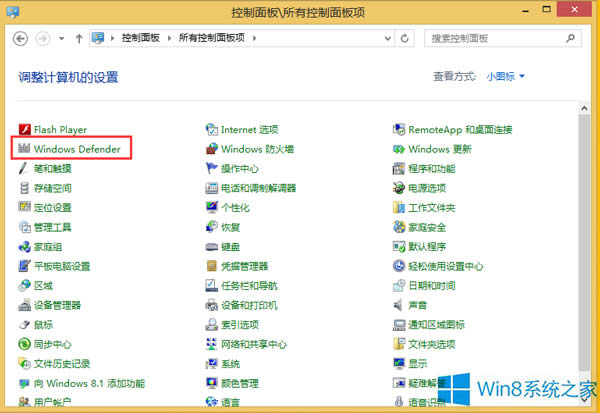Open the 小图标 view mode dropdown

[505, 77]
